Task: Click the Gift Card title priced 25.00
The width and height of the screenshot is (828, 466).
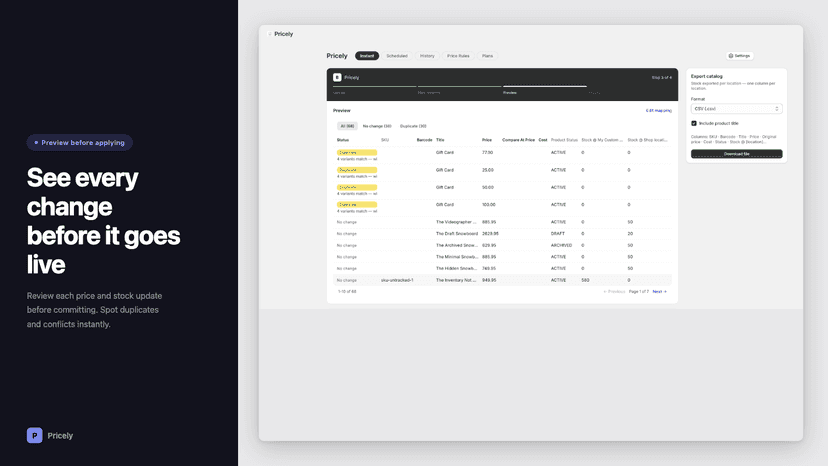Action: click(445, 170)
